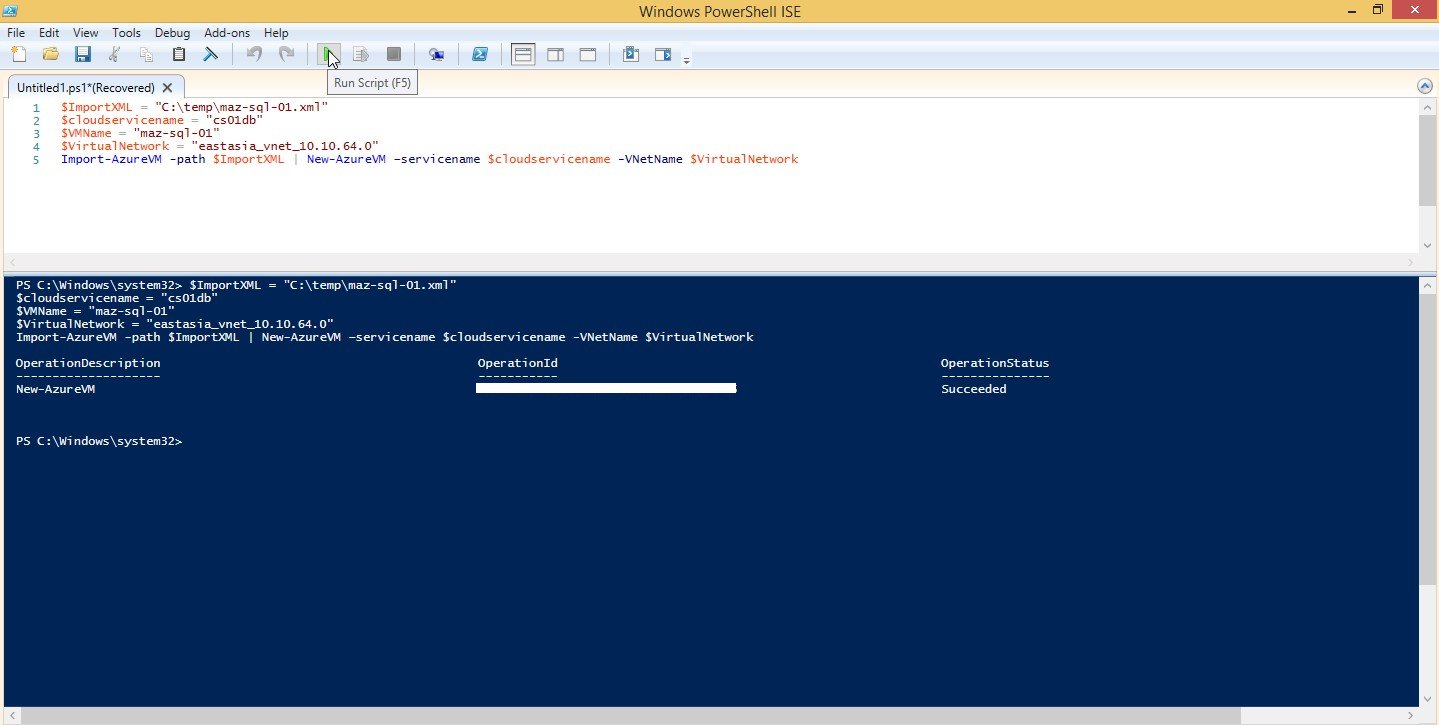Click OperationId column header in console

coord(518,363)
